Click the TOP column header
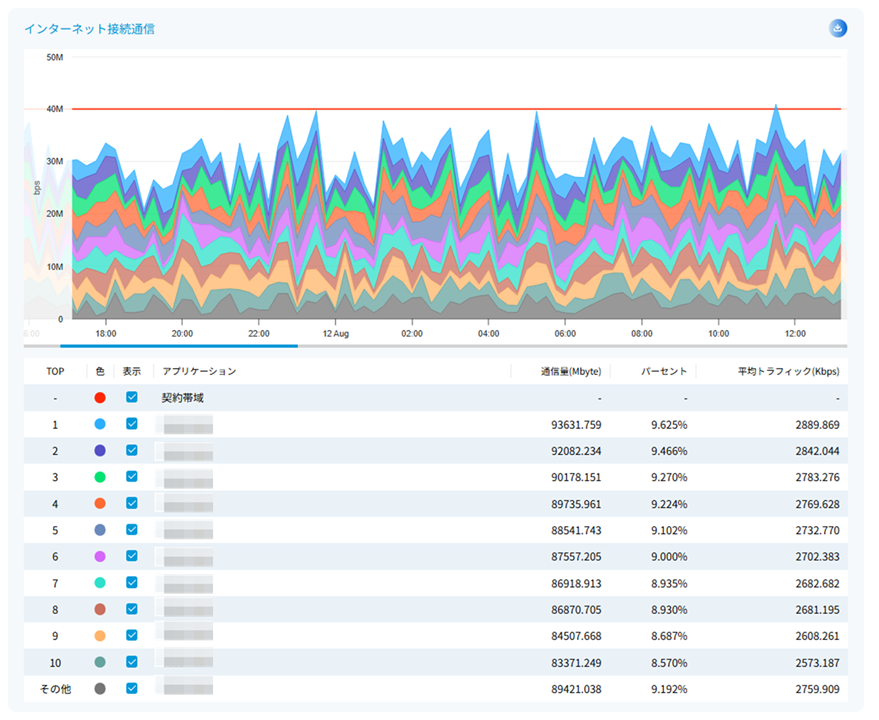Image resolution: width=879 pixels, height=720 pixels. pos(55,371)
